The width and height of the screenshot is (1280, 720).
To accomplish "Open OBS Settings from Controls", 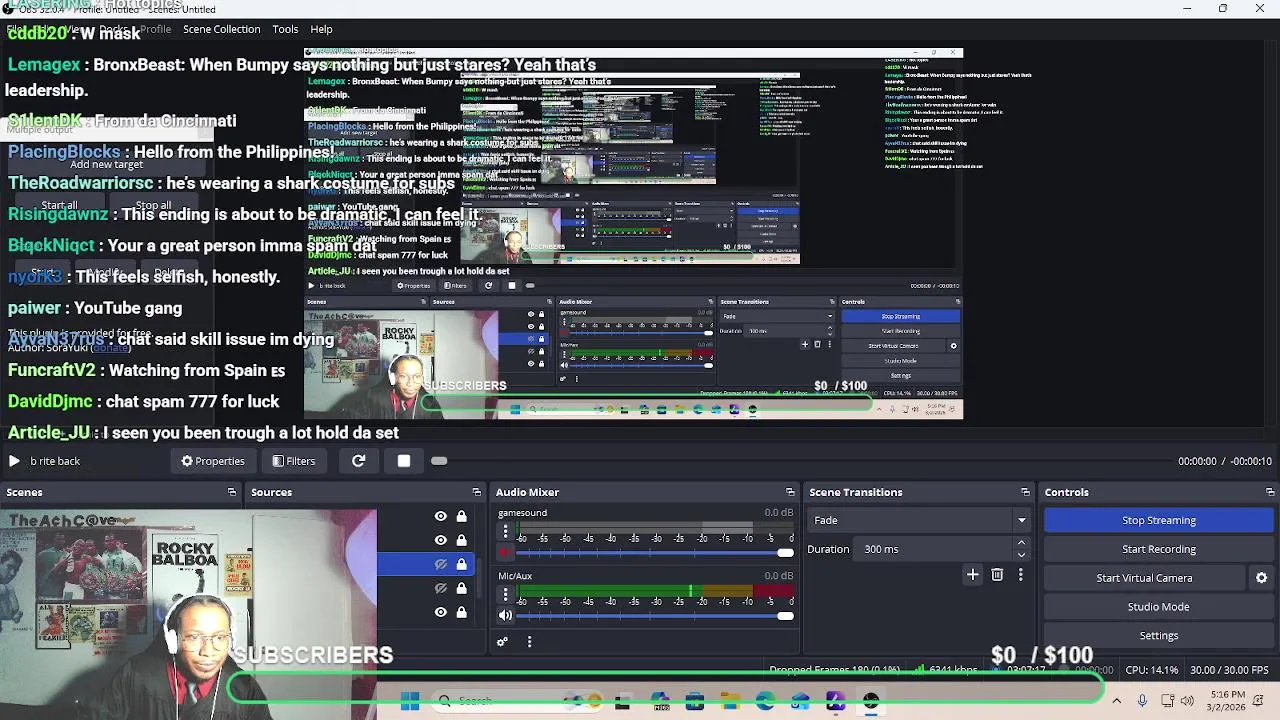I will click(1159, 636).
